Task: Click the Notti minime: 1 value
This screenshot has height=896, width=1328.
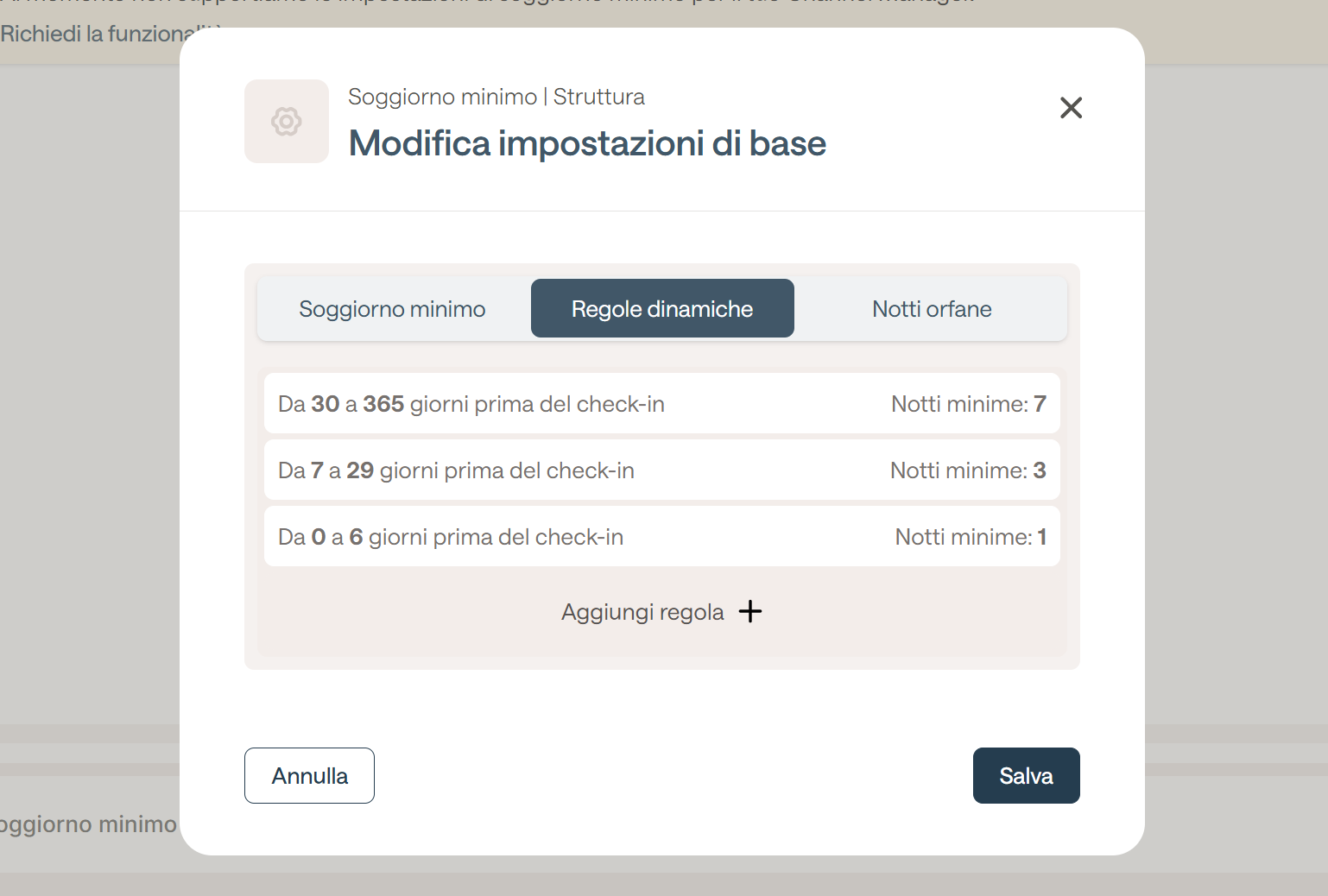Action: click(971, 537)
